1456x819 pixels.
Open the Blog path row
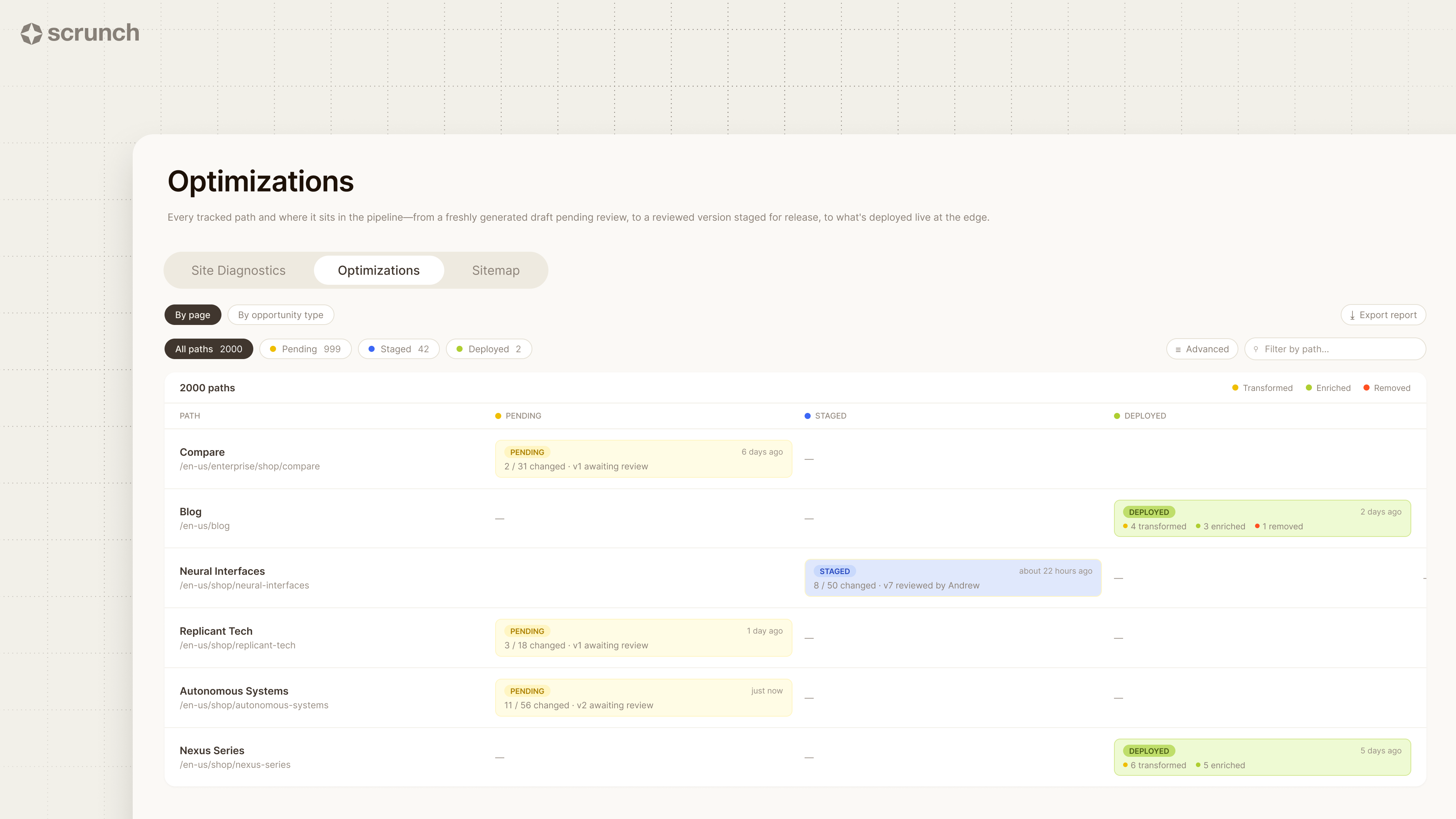[x=795, y=518]
